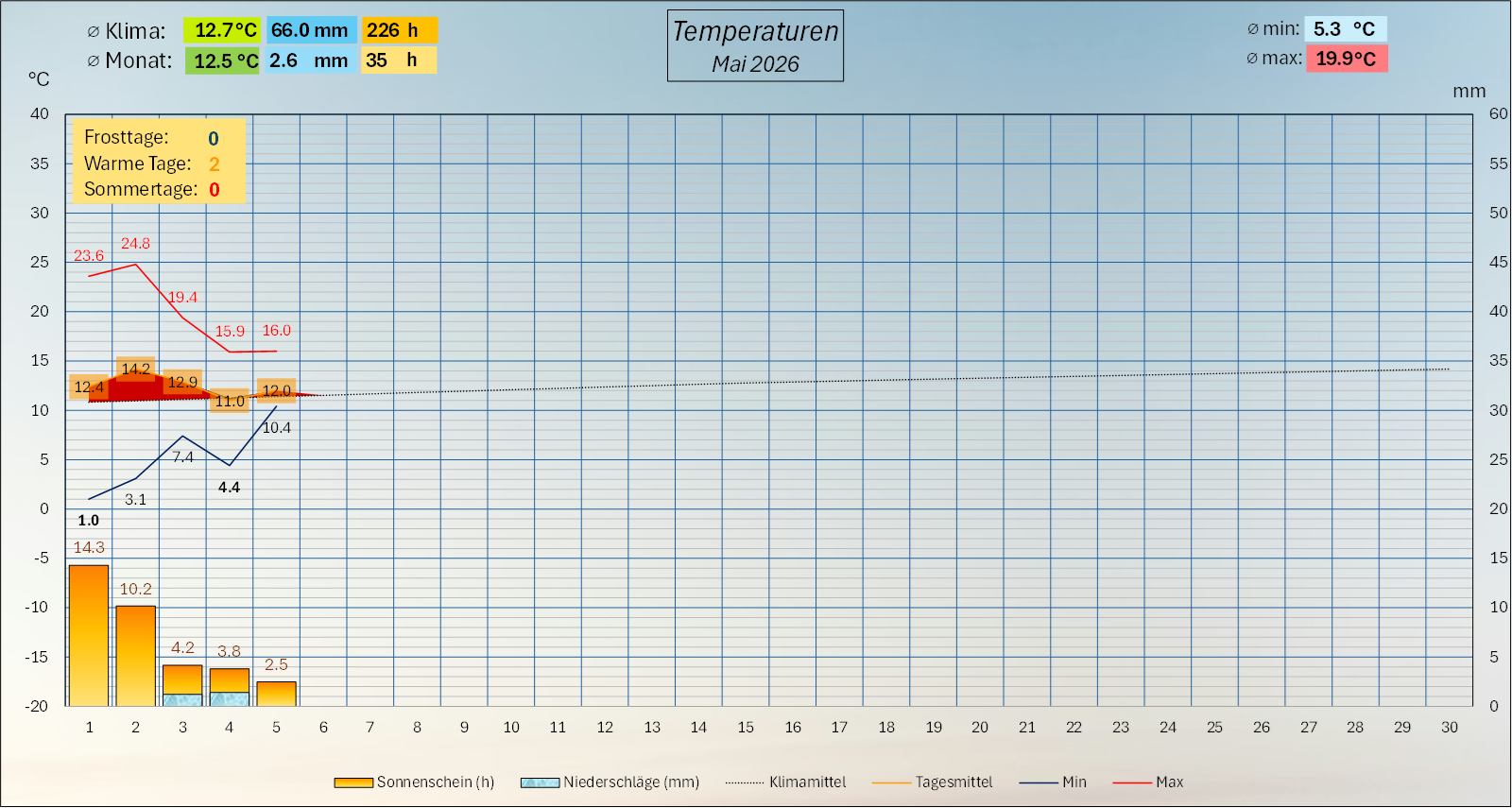Click the Frosttage count 0

pos(214,139)
